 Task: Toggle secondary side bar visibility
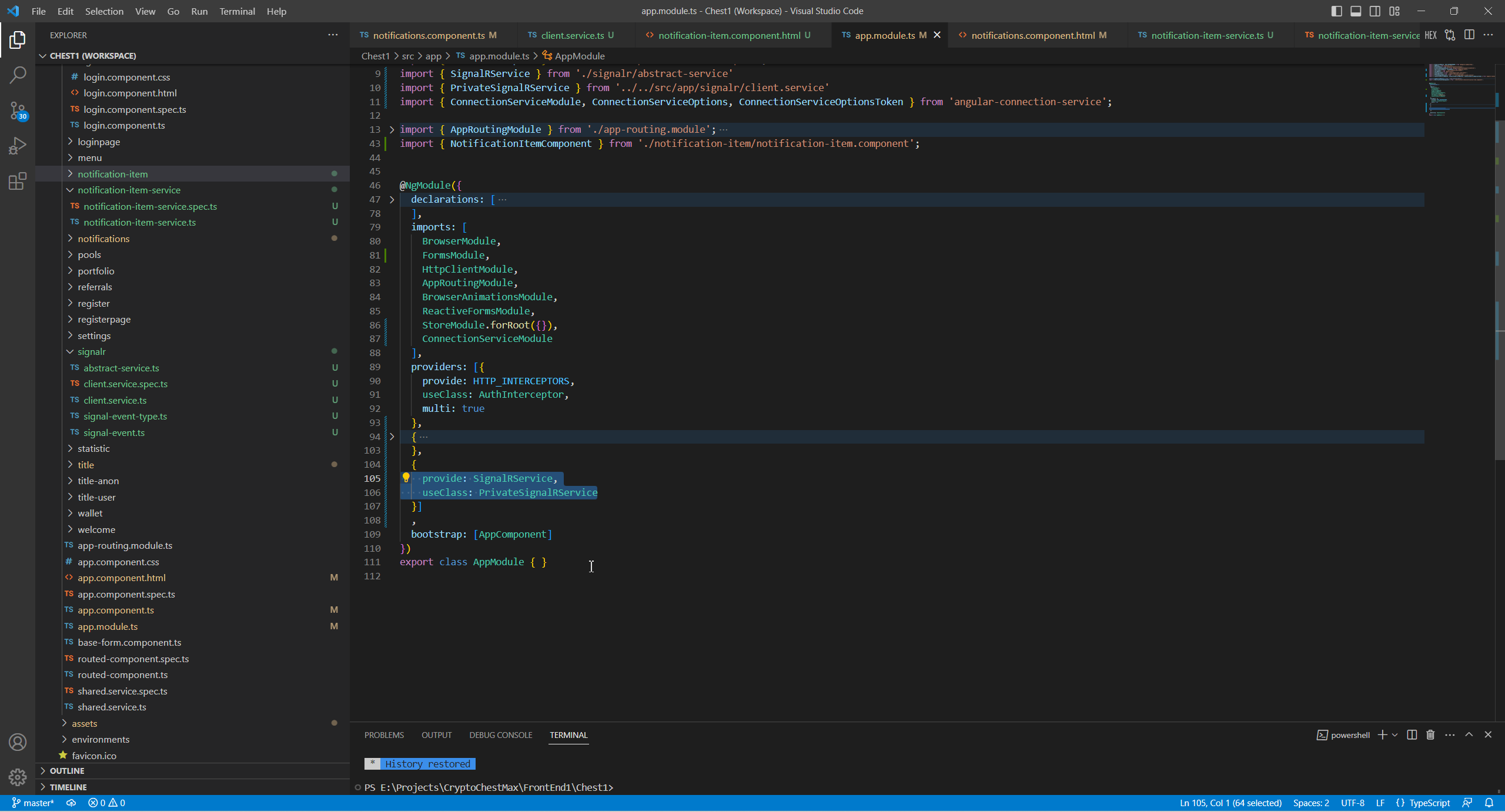coord(1374,11)
